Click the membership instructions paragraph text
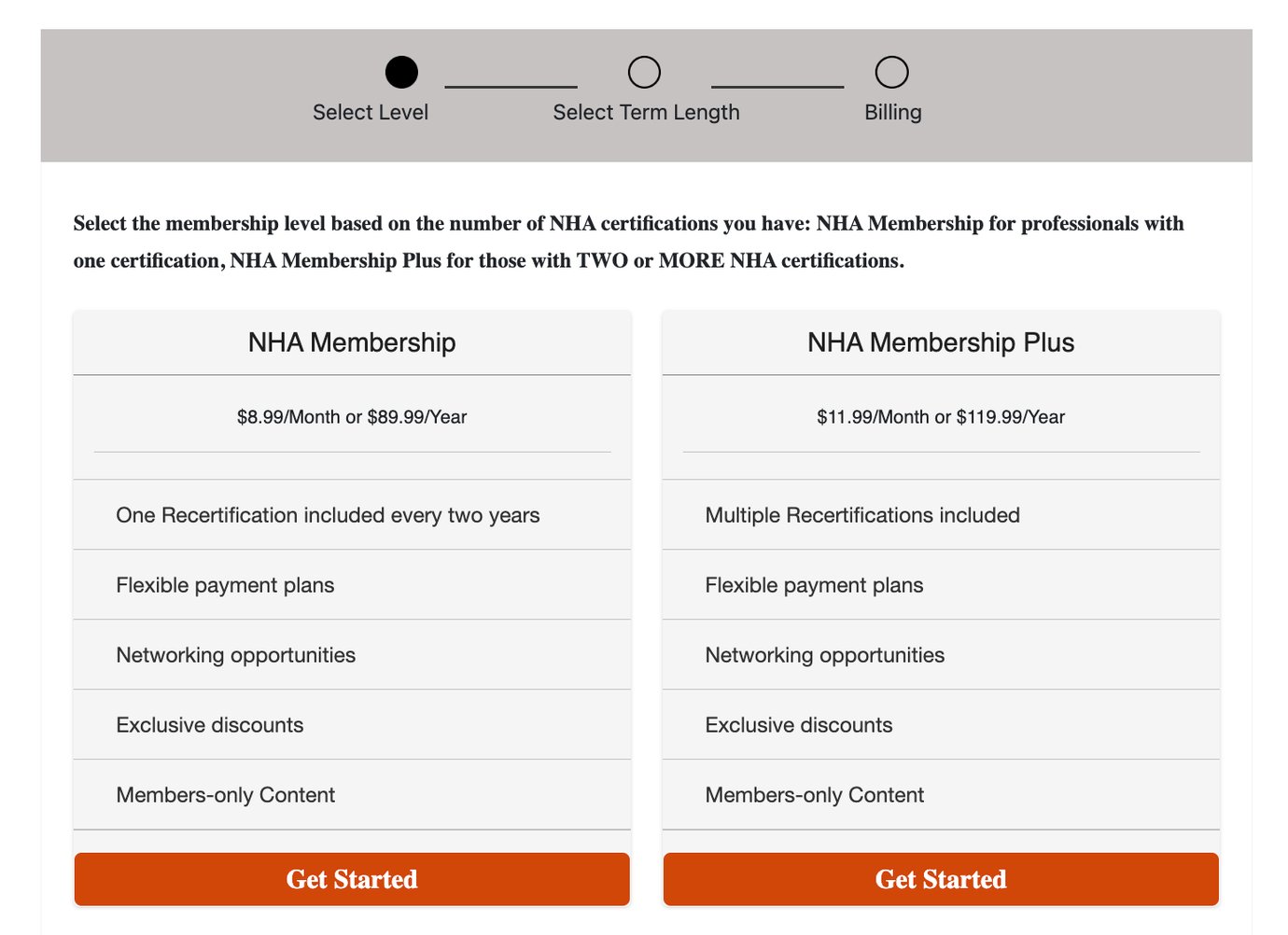 click(x=628, y=241)
